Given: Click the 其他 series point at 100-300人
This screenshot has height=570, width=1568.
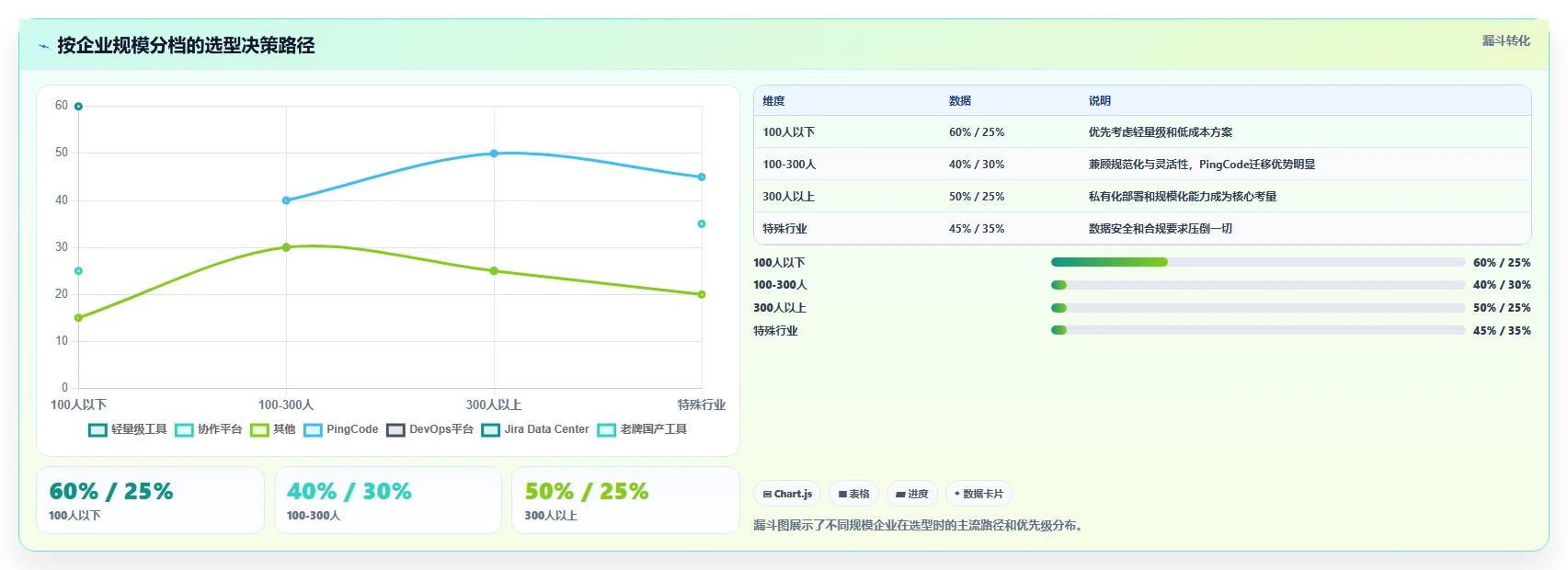Looking at the screenshot, I should click(286, 247).
